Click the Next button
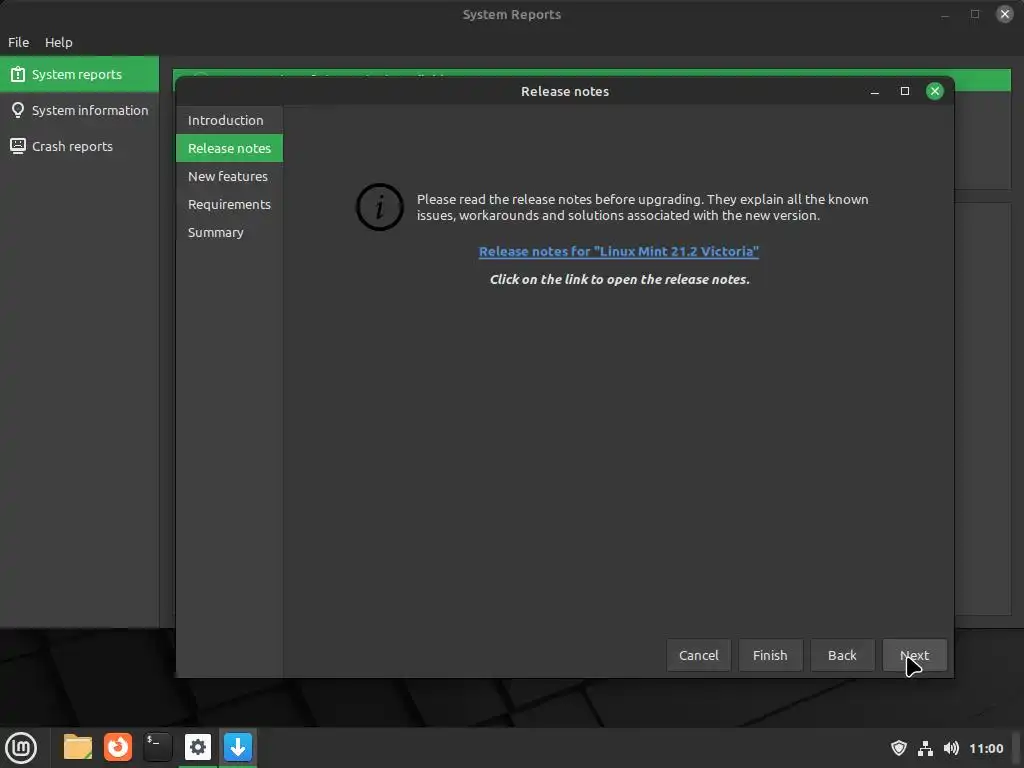The height and width of the screenshot is (768, 1024). (914, 655)
